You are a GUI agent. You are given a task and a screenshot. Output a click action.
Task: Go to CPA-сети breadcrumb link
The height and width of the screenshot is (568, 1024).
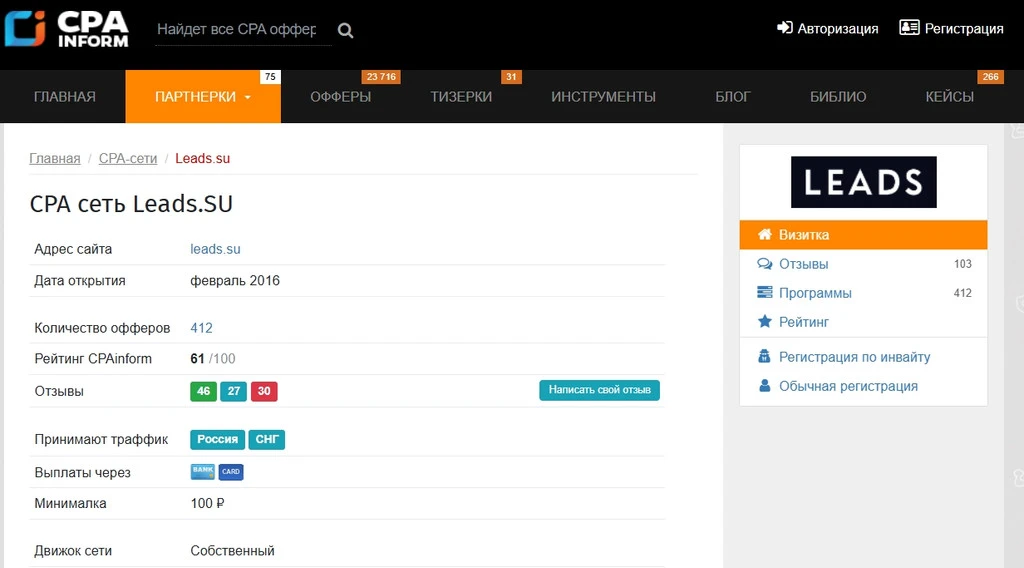coord(128,159)
